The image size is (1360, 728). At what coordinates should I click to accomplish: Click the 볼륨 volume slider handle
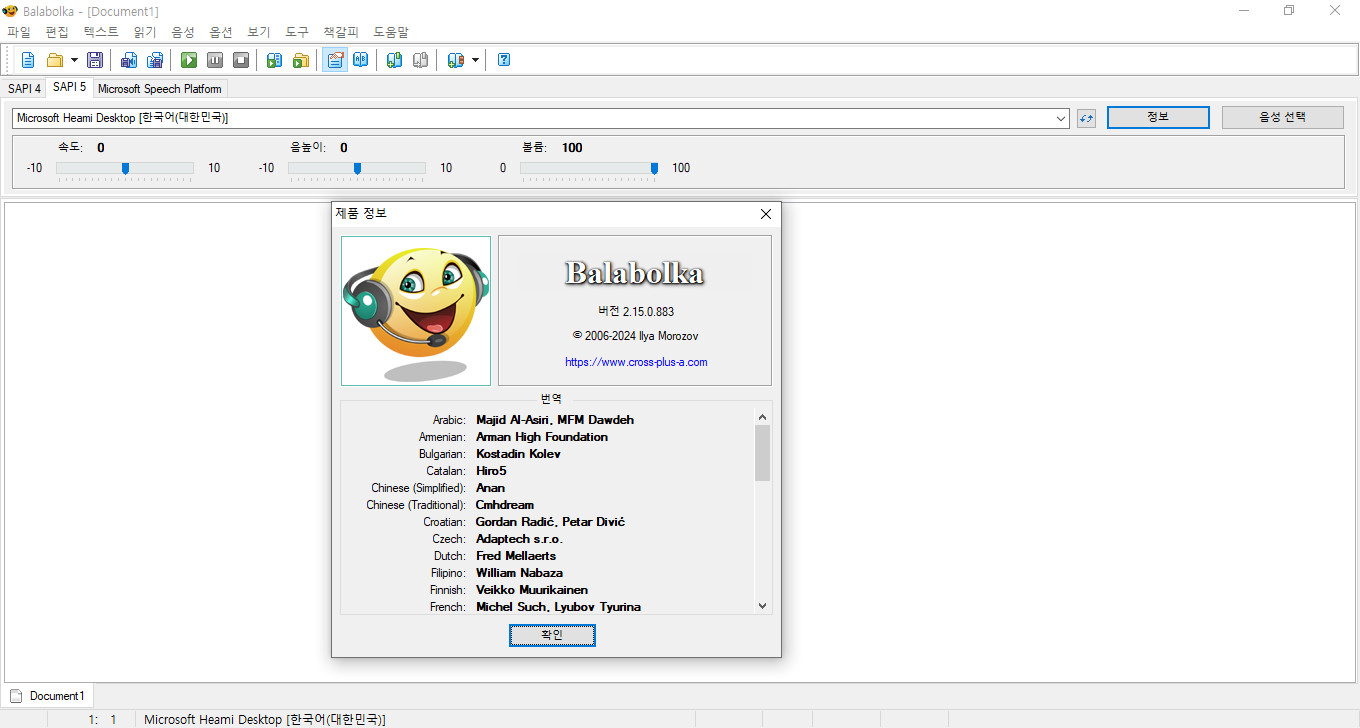tap(654, 169)
